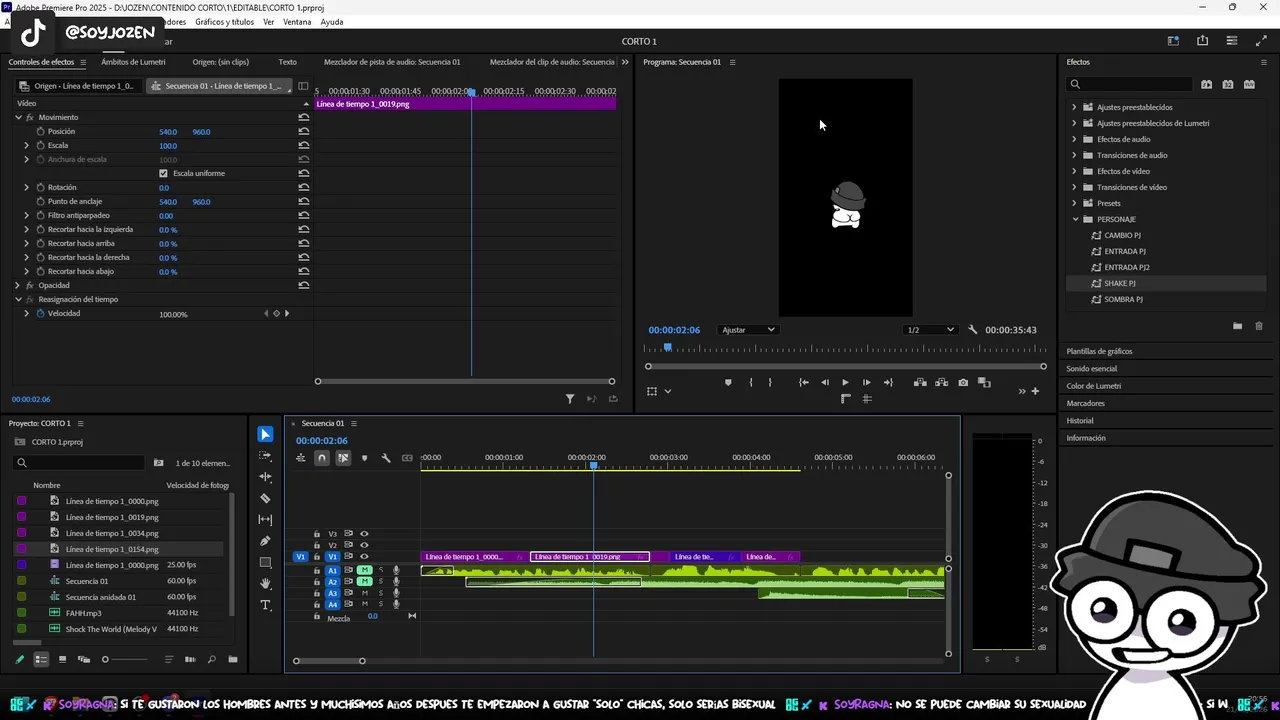Expand the Efectos de audio folder
This screenshot has width=1280, height=720.
(x=1075, y=139)
